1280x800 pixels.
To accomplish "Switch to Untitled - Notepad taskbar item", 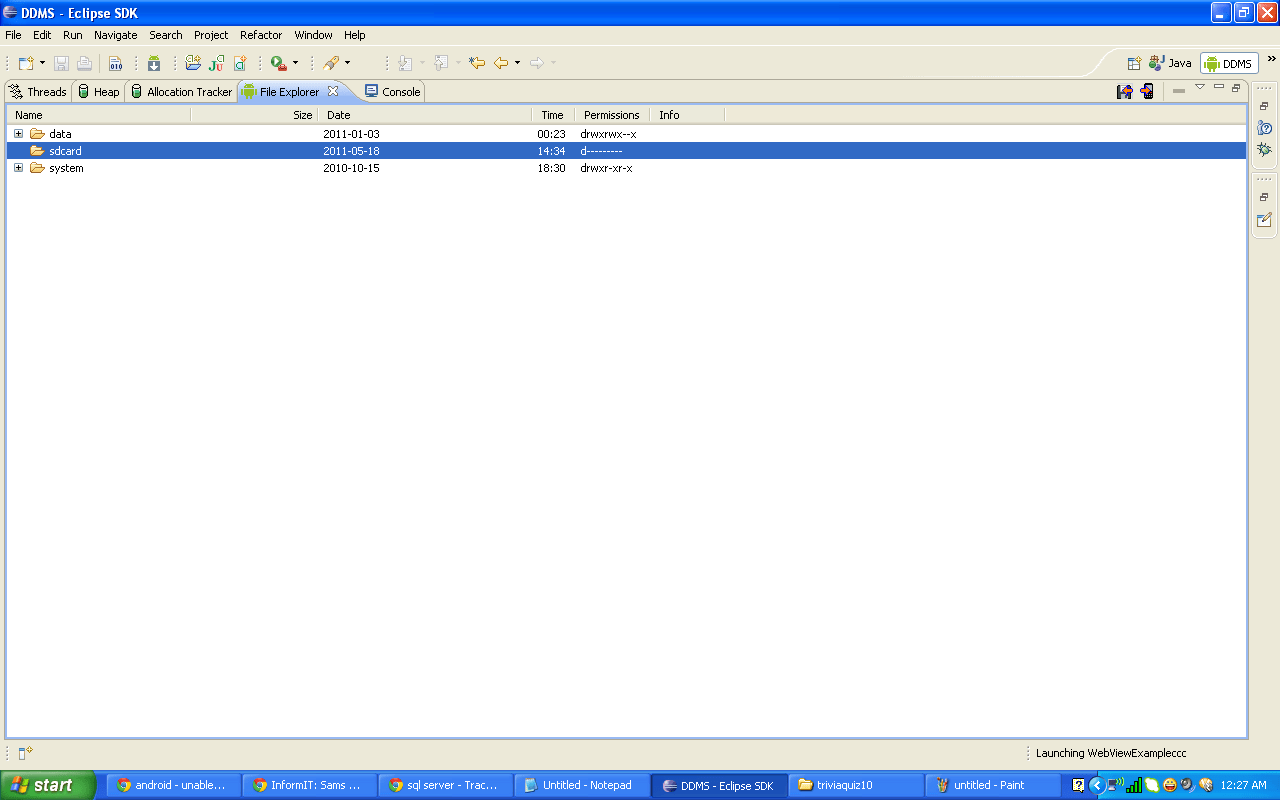I will tap(582, 785).
